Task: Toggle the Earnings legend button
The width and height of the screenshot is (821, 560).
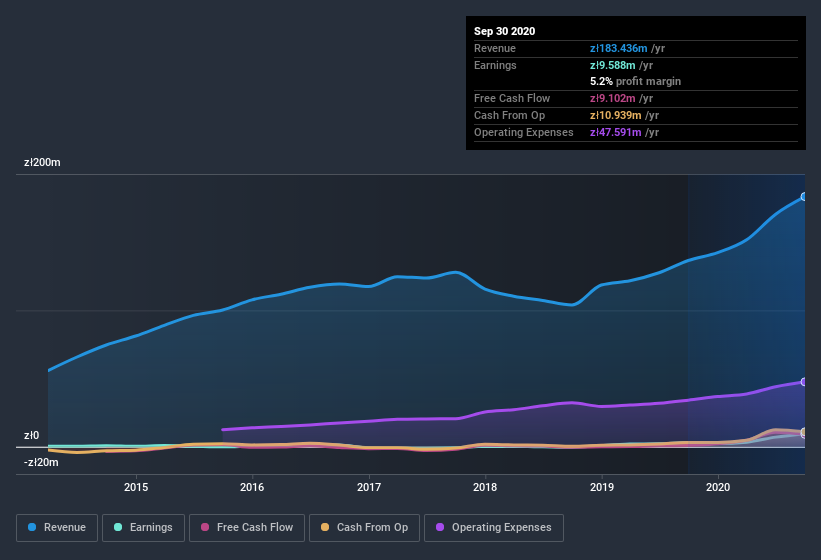Action: tap(143, 528)
